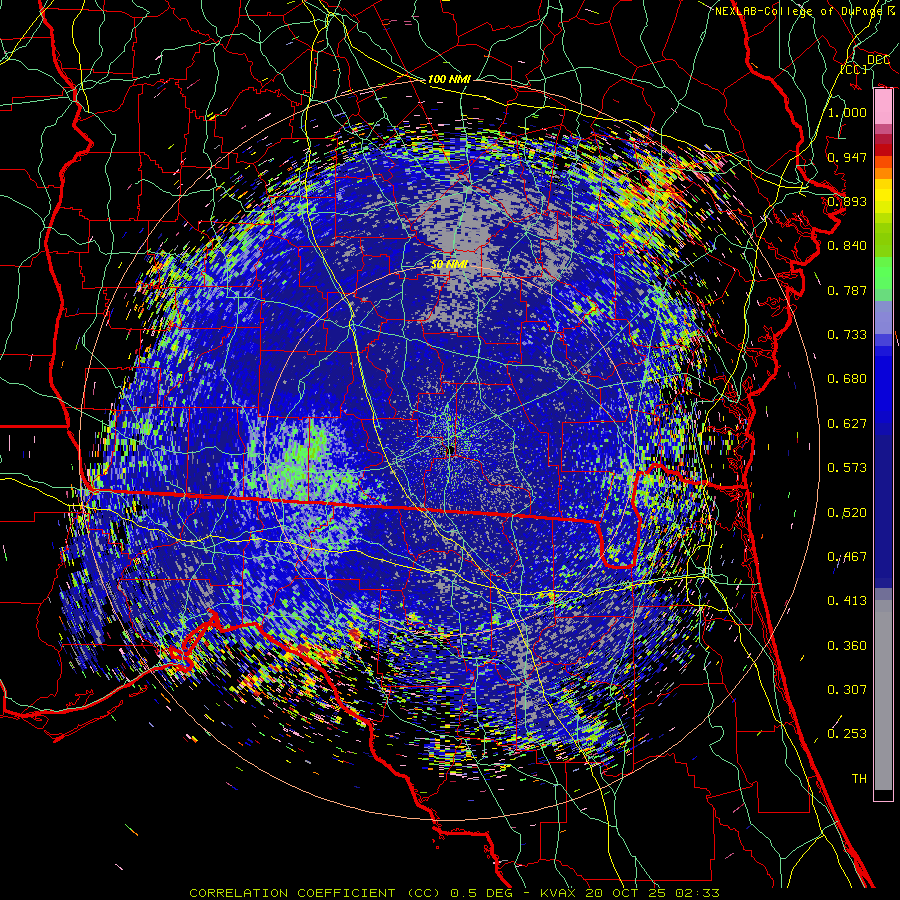The image size is (900, 900).
Task: Click the KVAX radar site marker at center
Action: click(x=450, y=451)
